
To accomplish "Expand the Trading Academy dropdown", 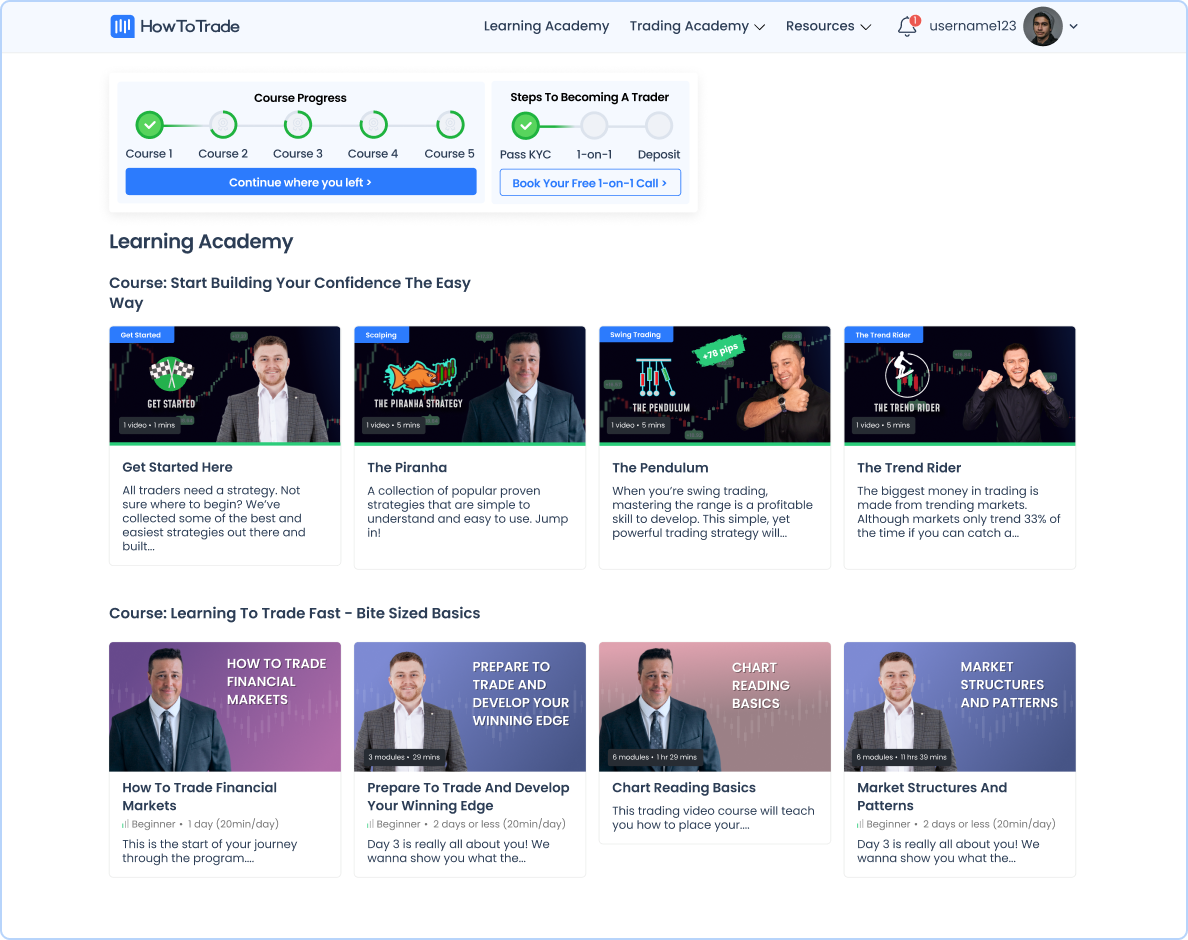I will pos(697,27).
